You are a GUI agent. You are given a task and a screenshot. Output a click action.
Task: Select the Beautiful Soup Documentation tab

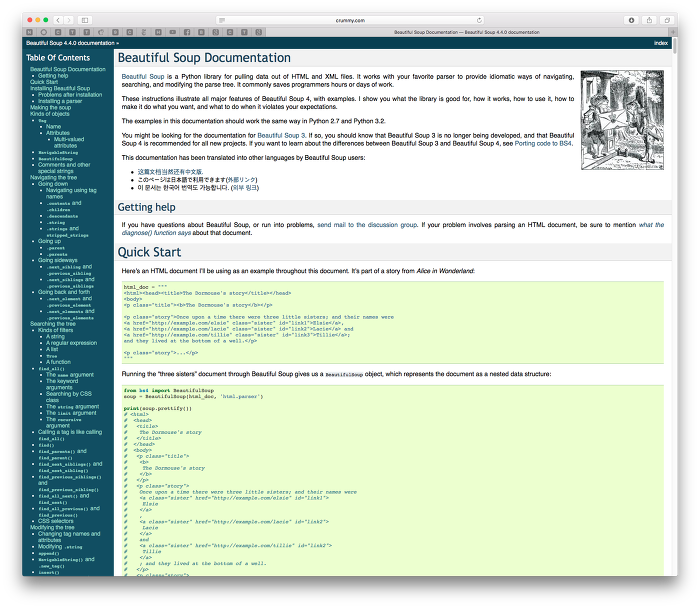pos(467,32)
